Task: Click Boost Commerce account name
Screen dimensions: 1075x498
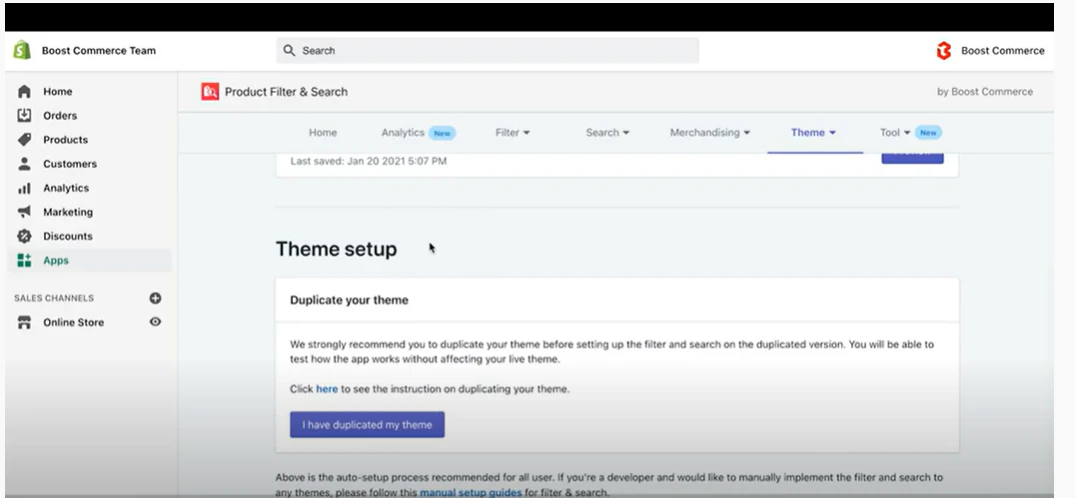Action: tap(1003, 51)
